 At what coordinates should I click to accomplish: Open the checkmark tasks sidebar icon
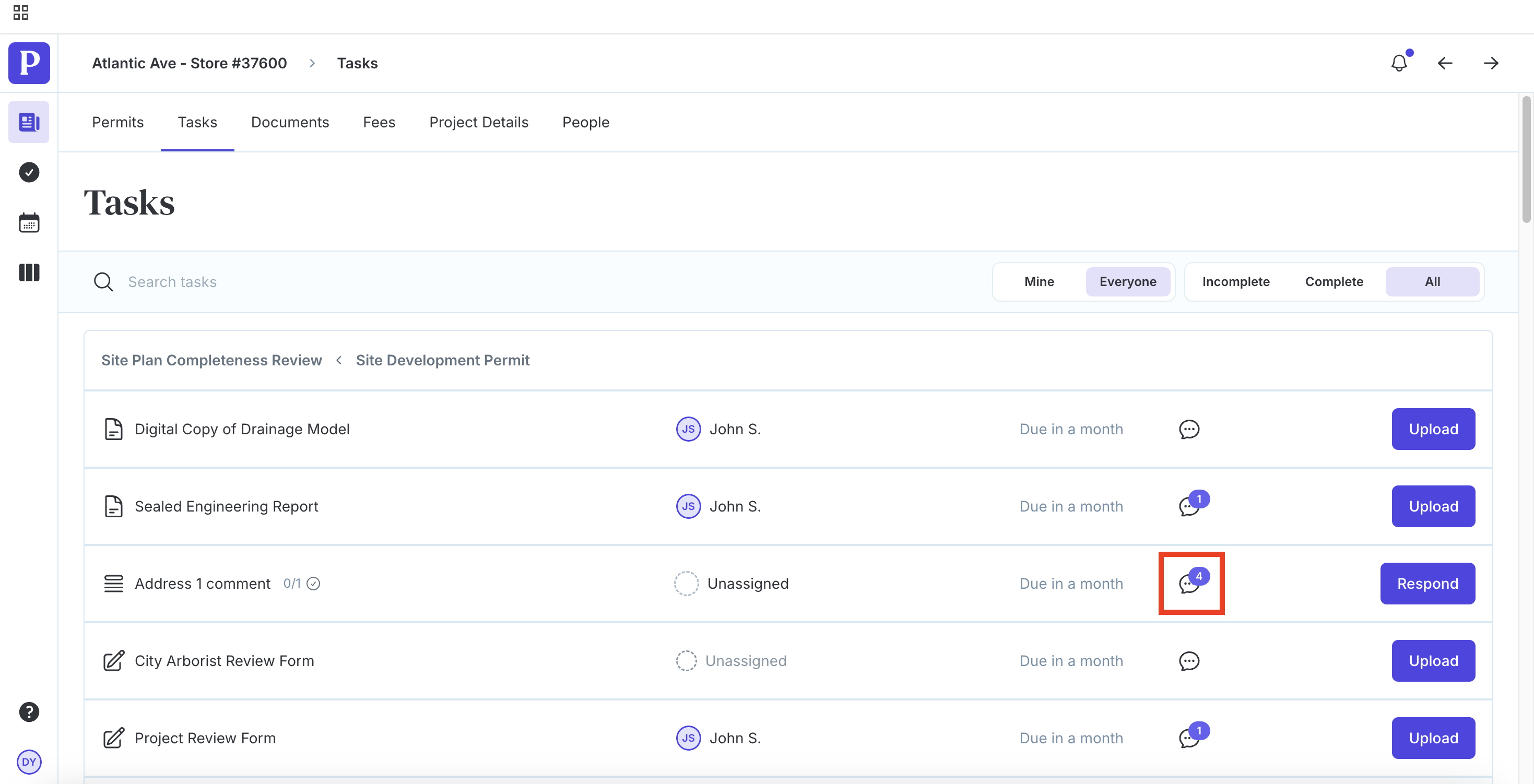pyautogui.click(x=29, y=173)
